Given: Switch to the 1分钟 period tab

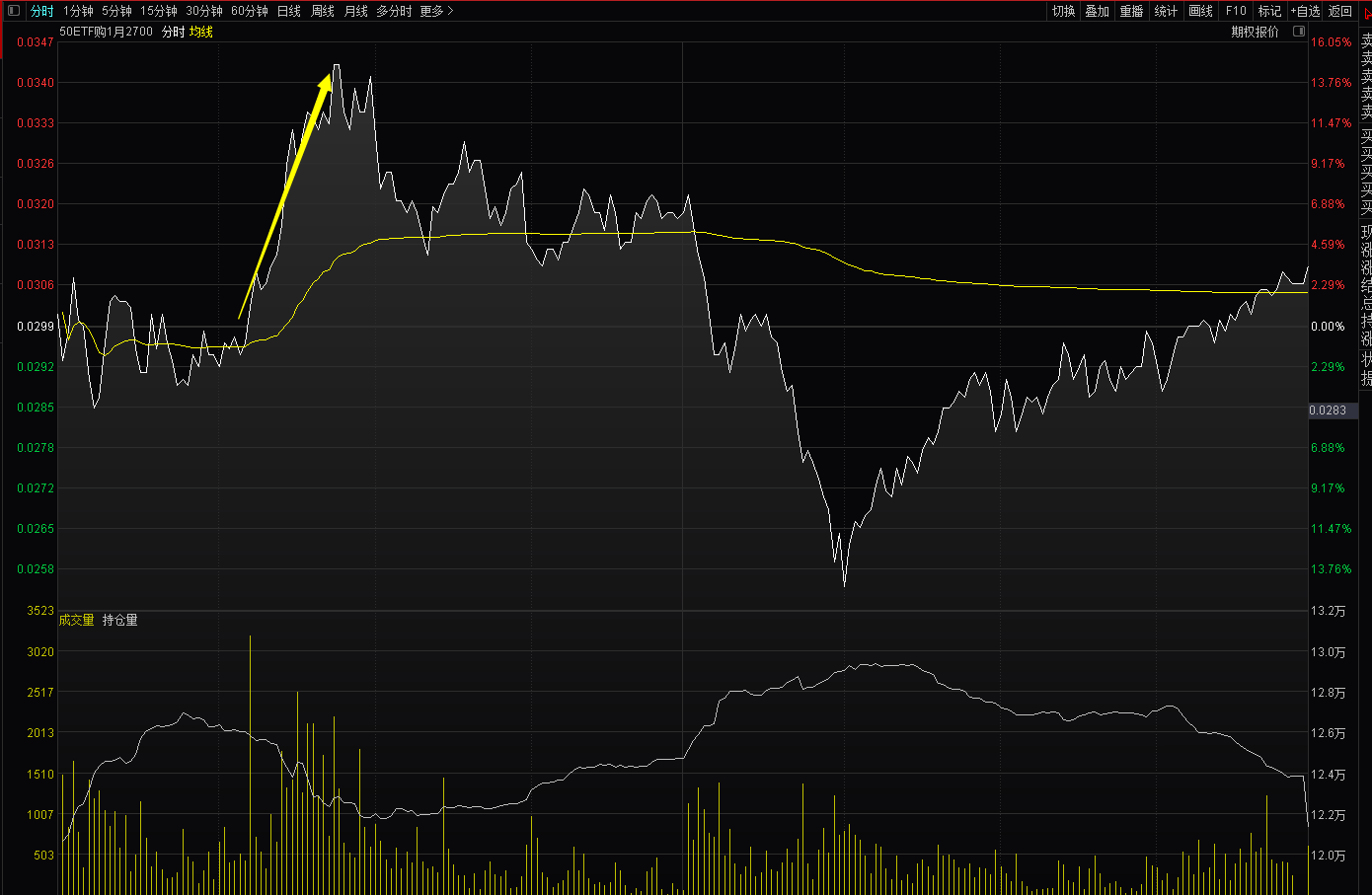Looking at the screenshot, I should coord(78,11).
